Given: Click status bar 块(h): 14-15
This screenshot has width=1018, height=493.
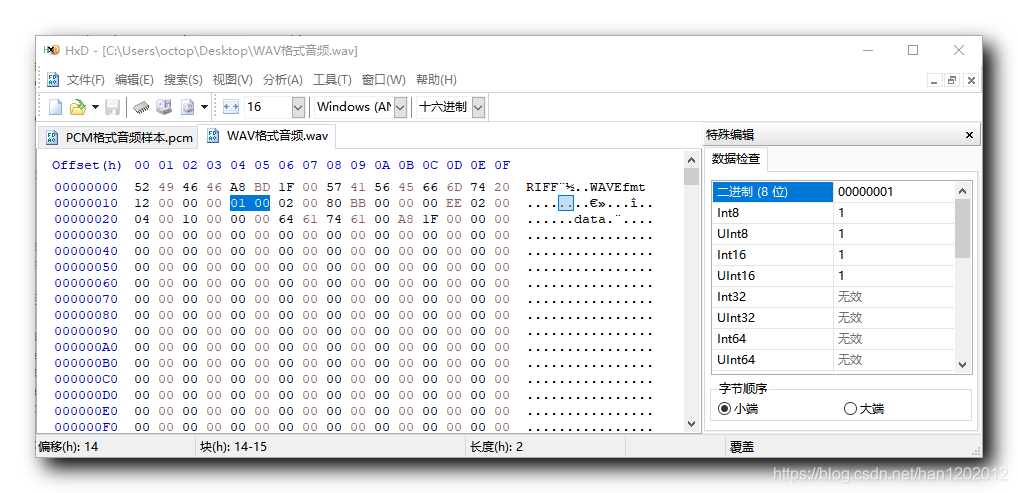Looking at the screenshot, I should point(234,447).
